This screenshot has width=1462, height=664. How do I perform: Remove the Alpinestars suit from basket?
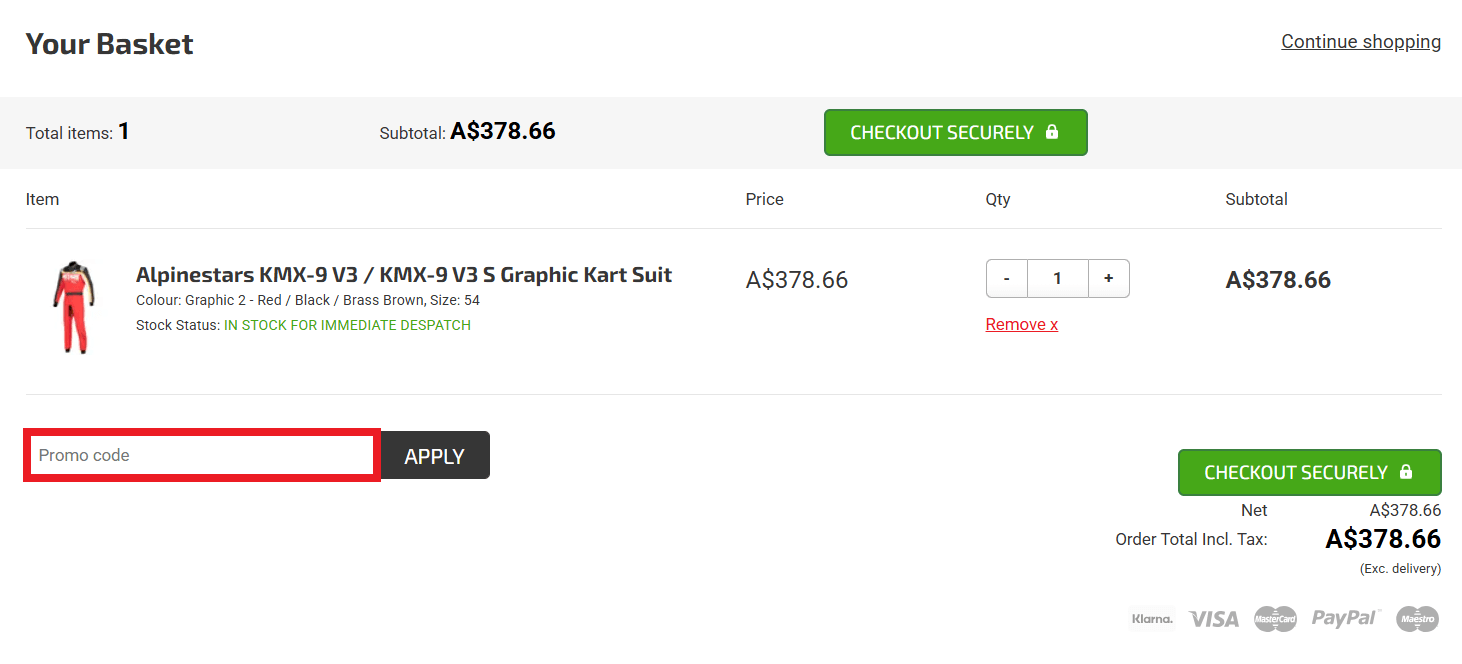tap(1021, 324)
